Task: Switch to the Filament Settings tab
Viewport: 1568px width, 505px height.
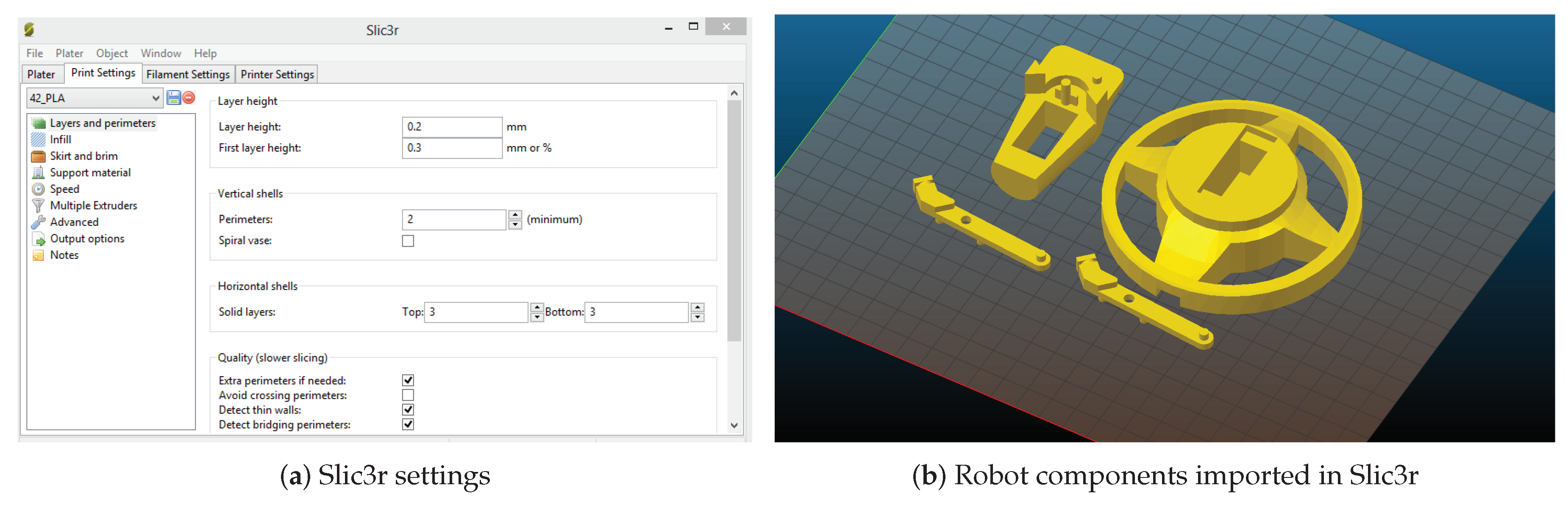Action: coord(188,74)
